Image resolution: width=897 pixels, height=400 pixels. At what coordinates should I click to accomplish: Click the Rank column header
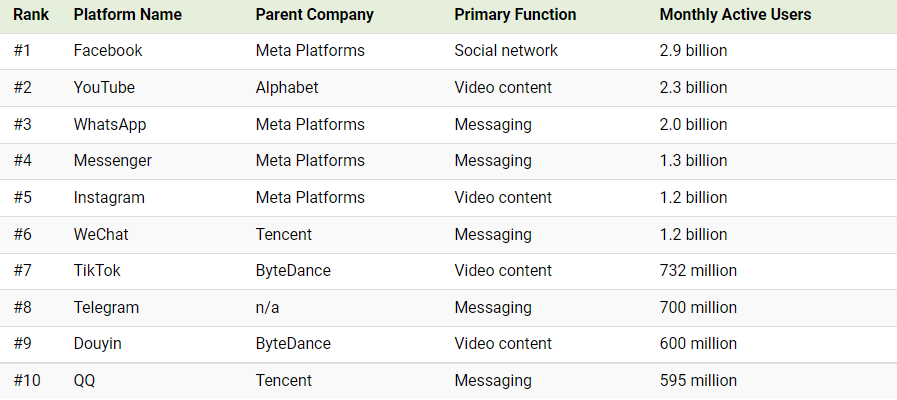[x=31, y=15]
